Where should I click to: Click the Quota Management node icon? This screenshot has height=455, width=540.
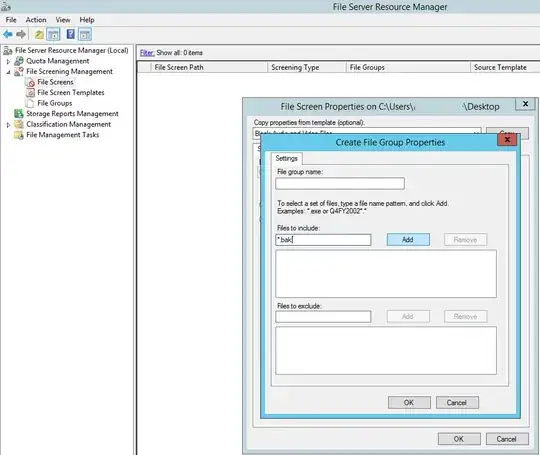click(x=19, y=61)
